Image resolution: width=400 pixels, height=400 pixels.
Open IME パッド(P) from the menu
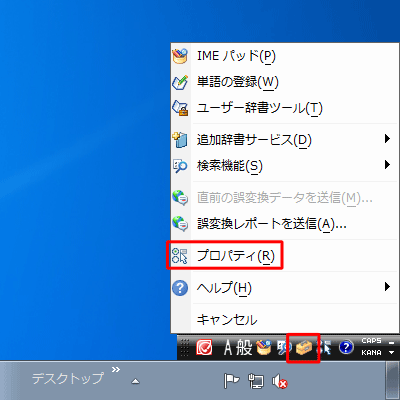285,56
